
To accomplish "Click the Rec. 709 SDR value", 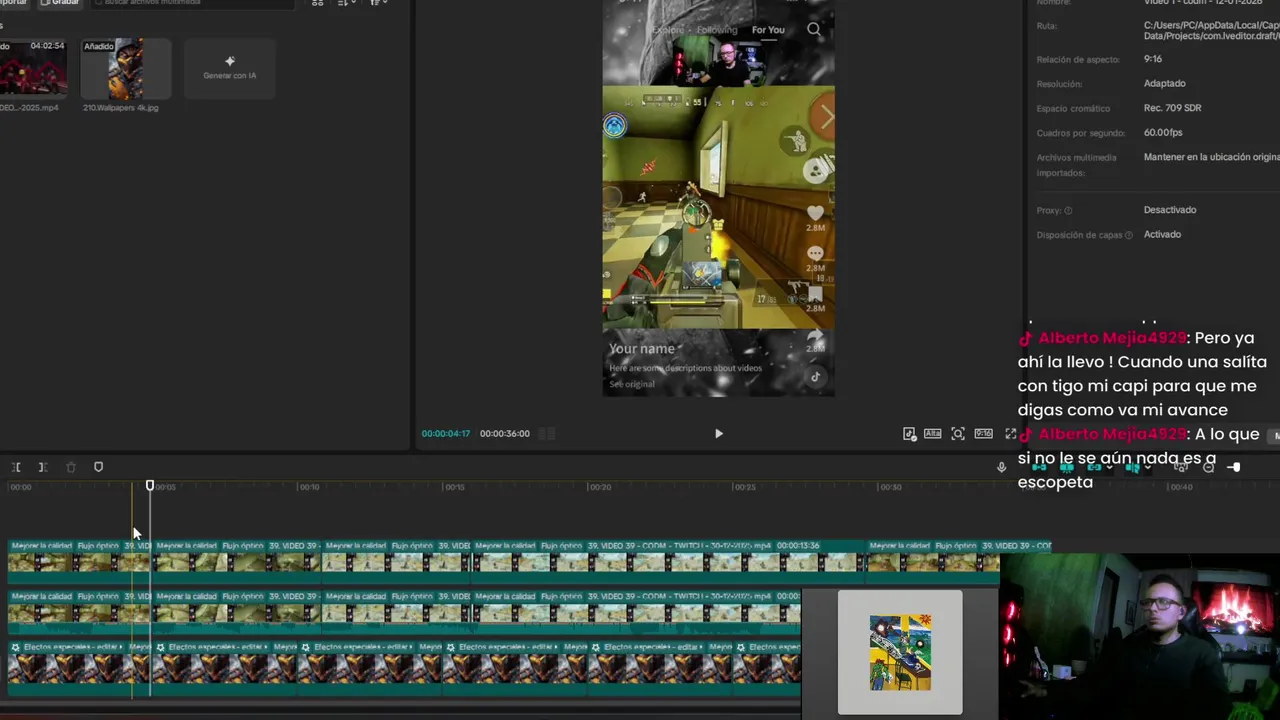I will [1173, 108].
